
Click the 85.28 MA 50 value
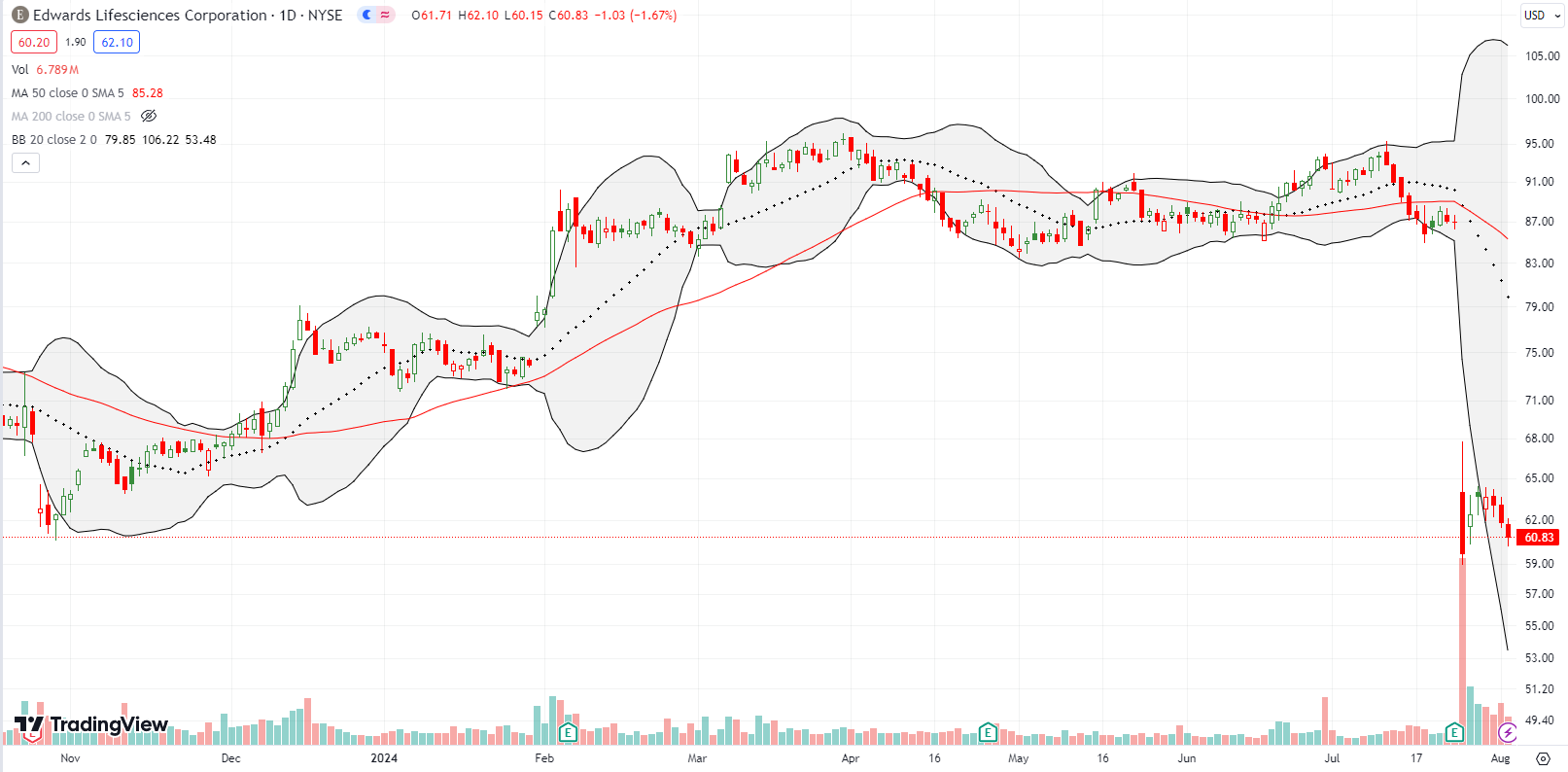(148, 93)
